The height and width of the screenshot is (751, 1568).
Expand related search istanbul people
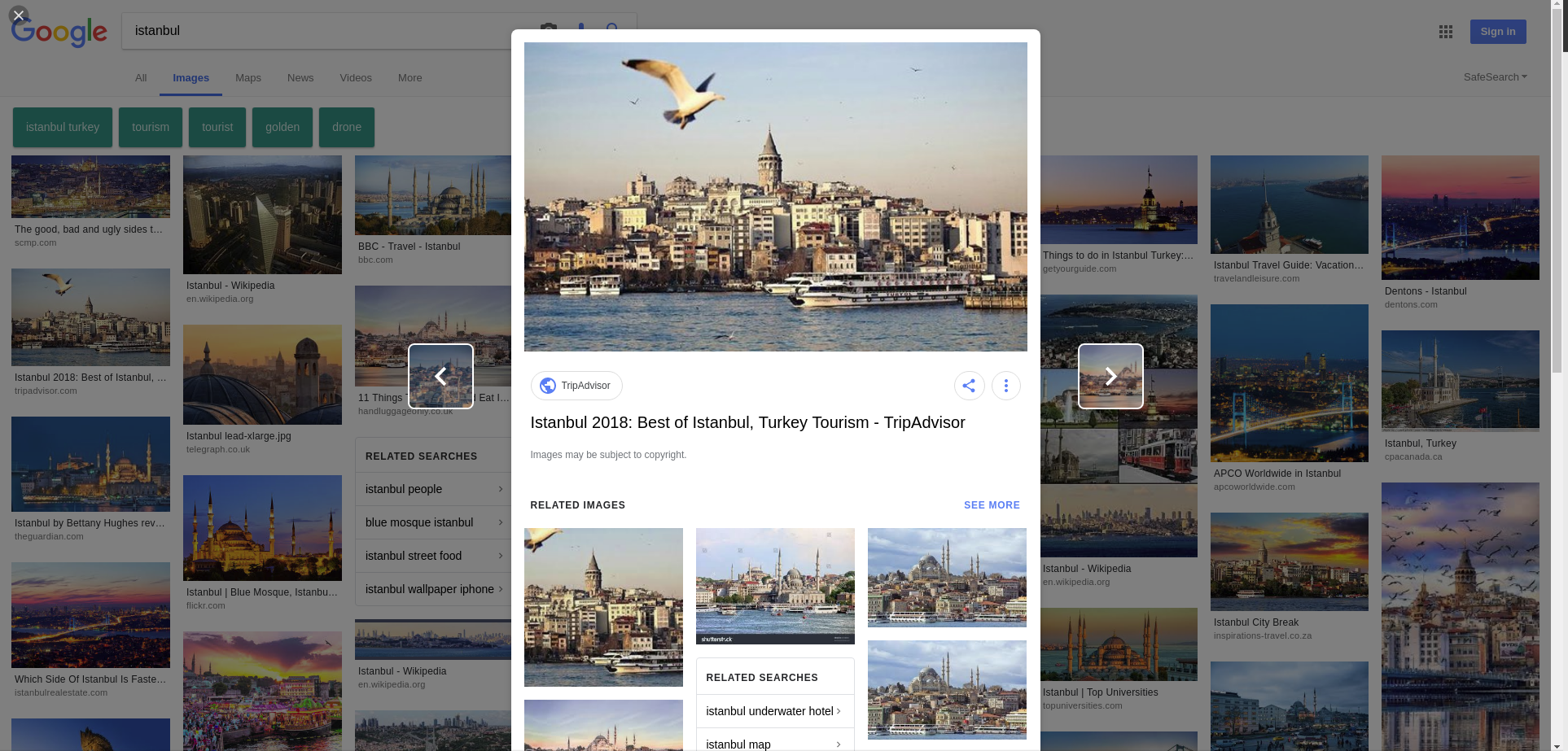tap(434, 489)
